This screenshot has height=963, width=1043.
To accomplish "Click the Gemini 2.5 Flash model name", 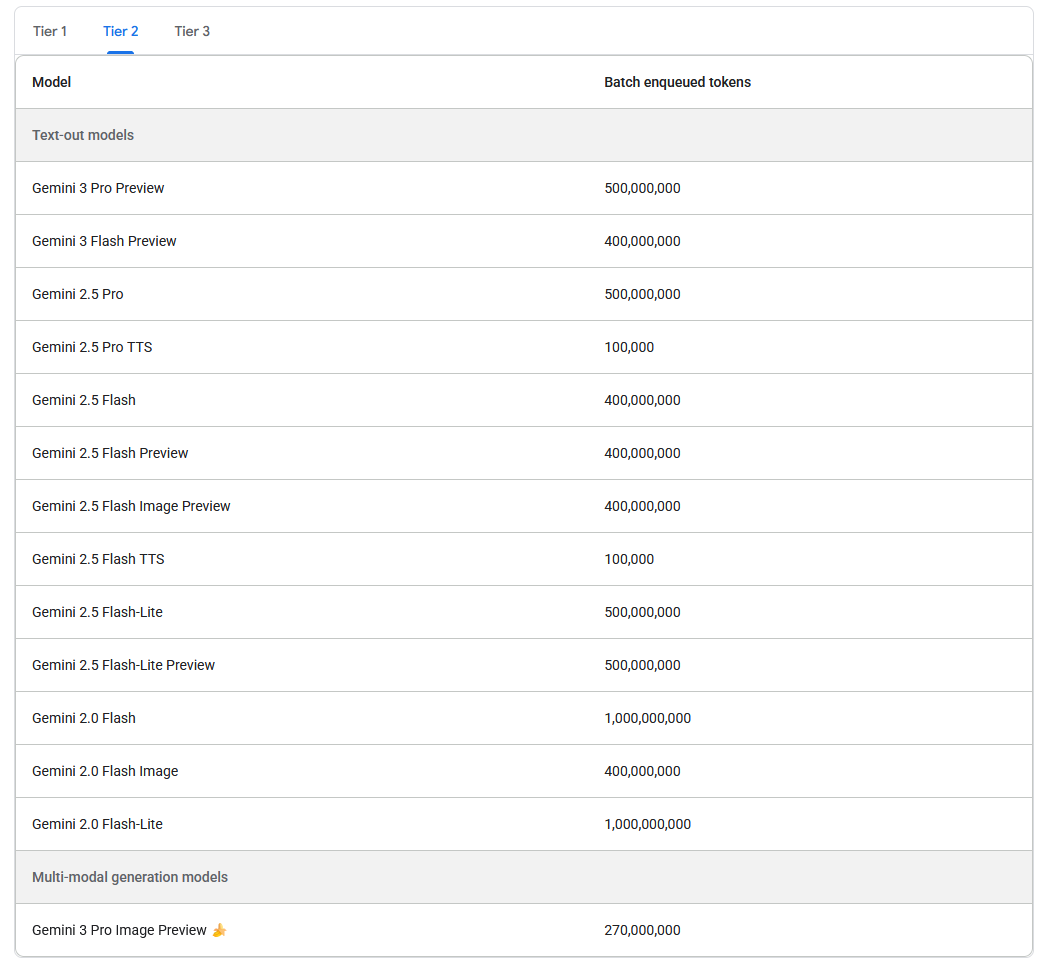I will 84,400.
